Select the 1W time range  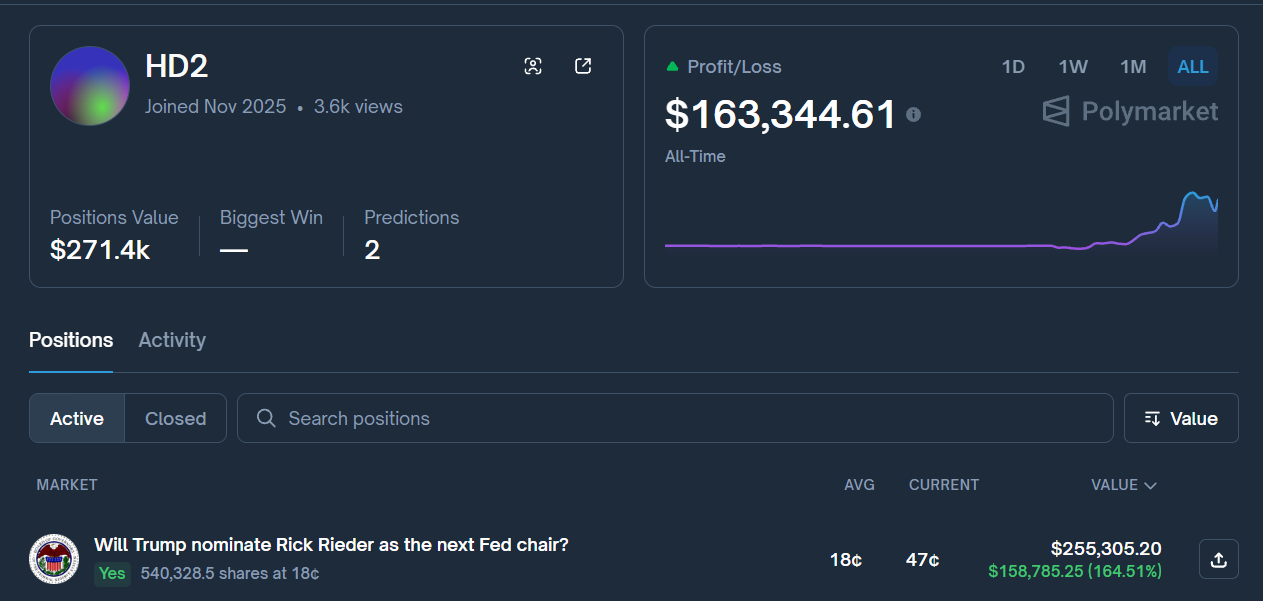[x=1073, y=67]
